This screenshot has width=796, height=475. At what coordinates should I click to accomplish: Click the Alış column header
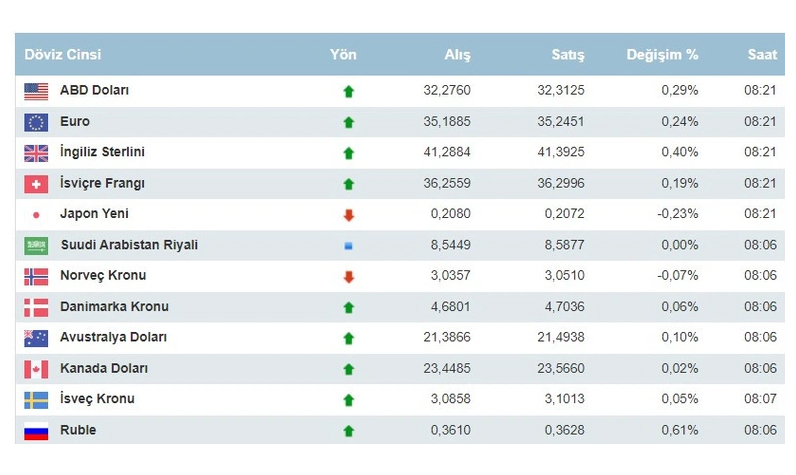pos(457,55)
